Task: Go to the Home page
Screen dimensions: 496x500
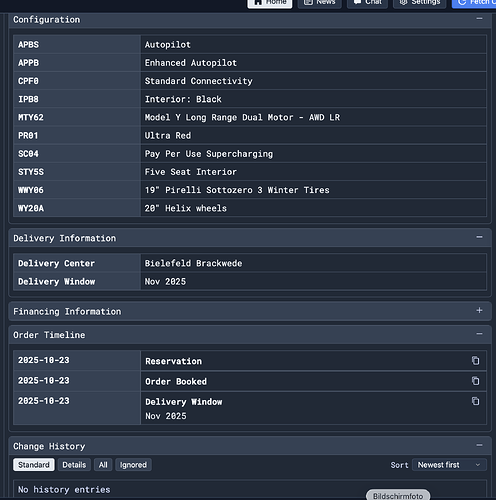Action: (270, 3)
